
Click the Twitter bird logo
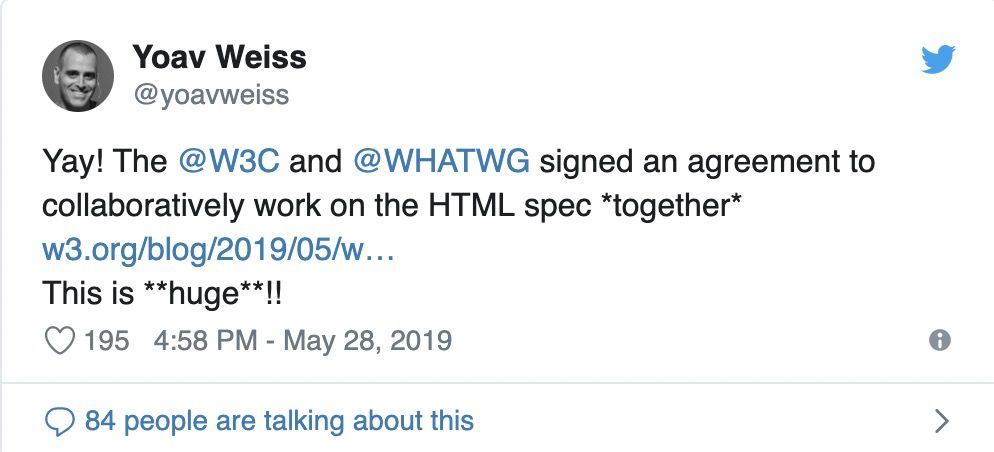(x=937, y=61)
